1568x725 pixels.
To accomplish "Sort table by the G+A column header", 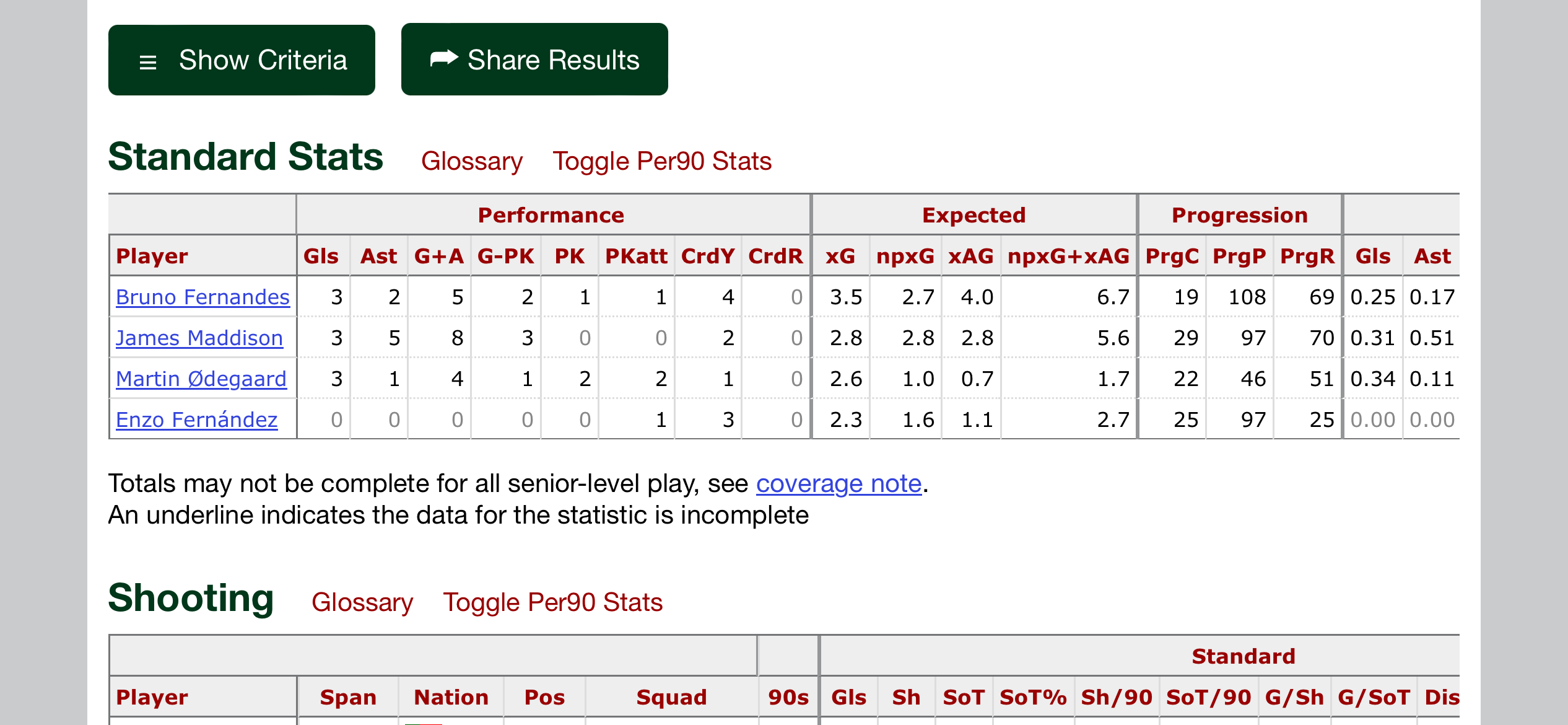I will (439, 256).
